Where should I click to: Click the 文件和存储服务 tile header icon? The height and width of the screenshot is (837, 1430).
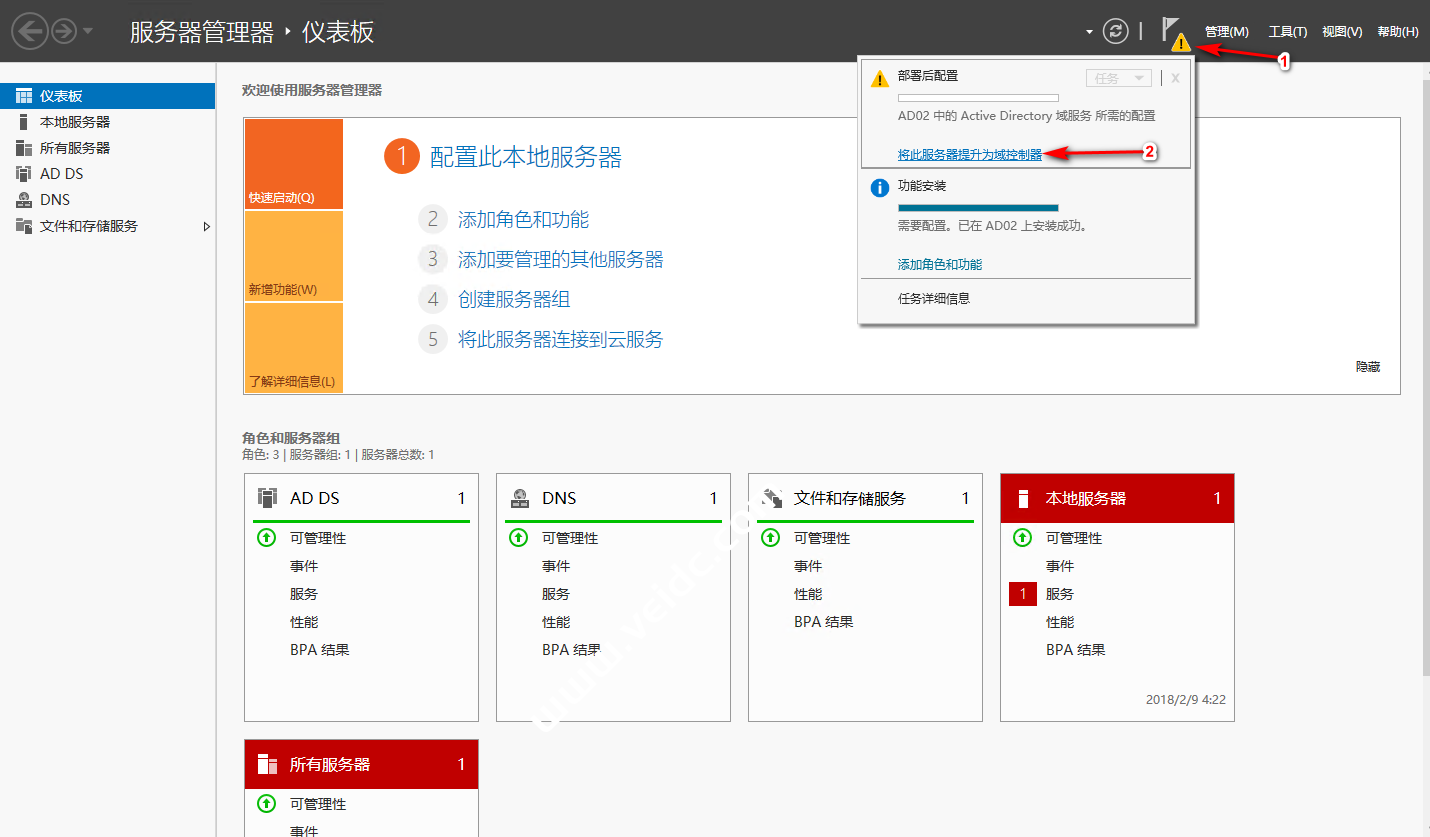[x=771, y=498]
